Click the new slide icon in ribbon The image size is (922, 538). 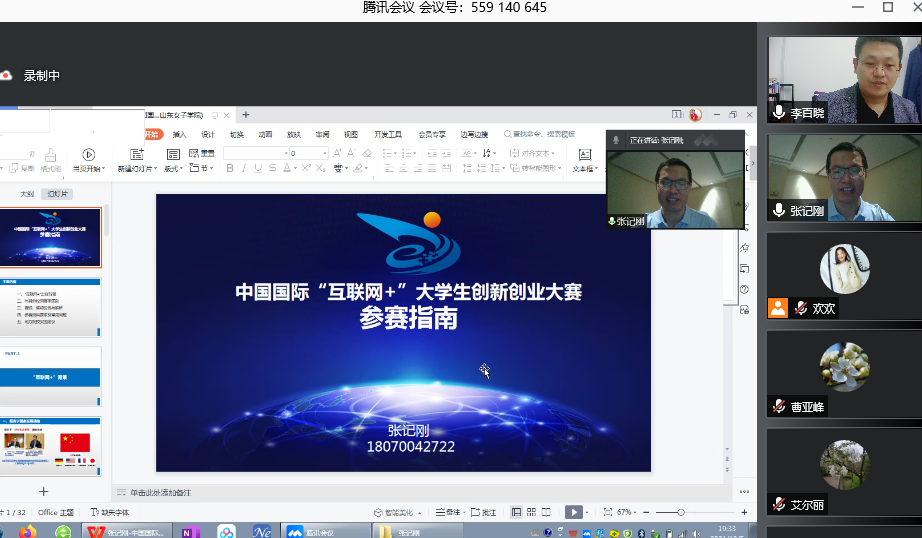point(137,155)
